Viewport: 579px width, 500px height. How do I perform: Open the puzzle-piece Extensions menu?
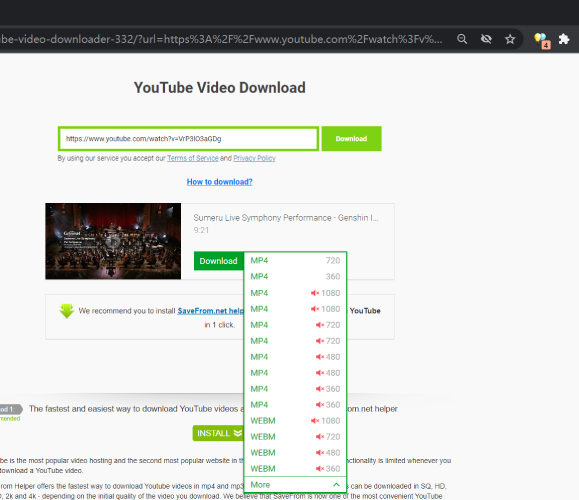(x=564, y=39)
